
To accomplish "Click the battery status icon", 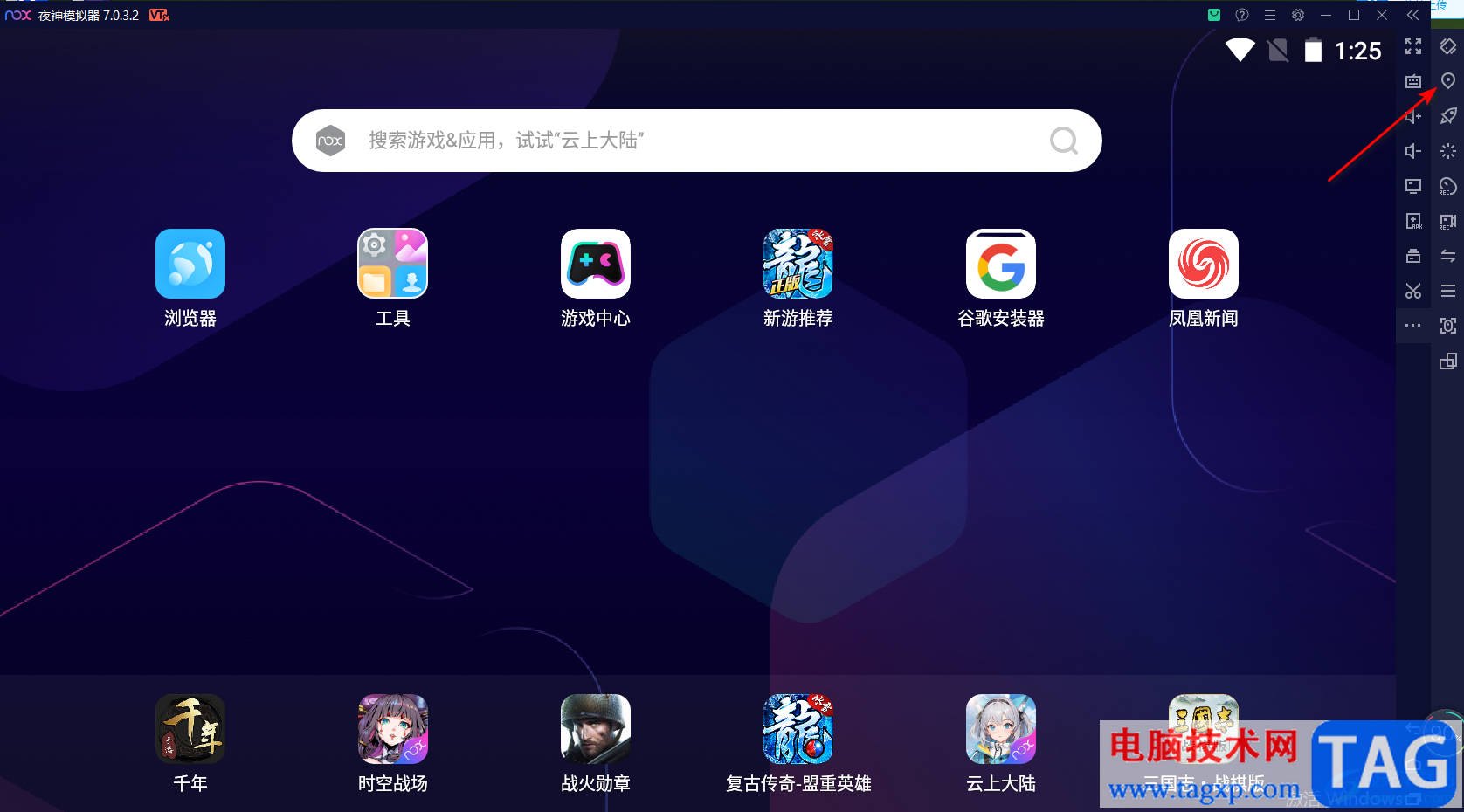I will coord(1313,50).
